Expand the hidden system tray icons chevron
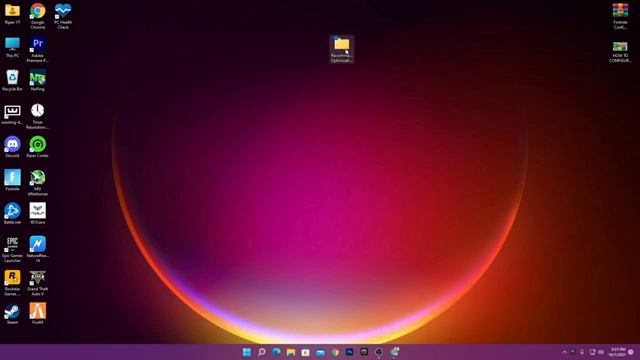Screen dimensions: 640x360 click(564, 352)
